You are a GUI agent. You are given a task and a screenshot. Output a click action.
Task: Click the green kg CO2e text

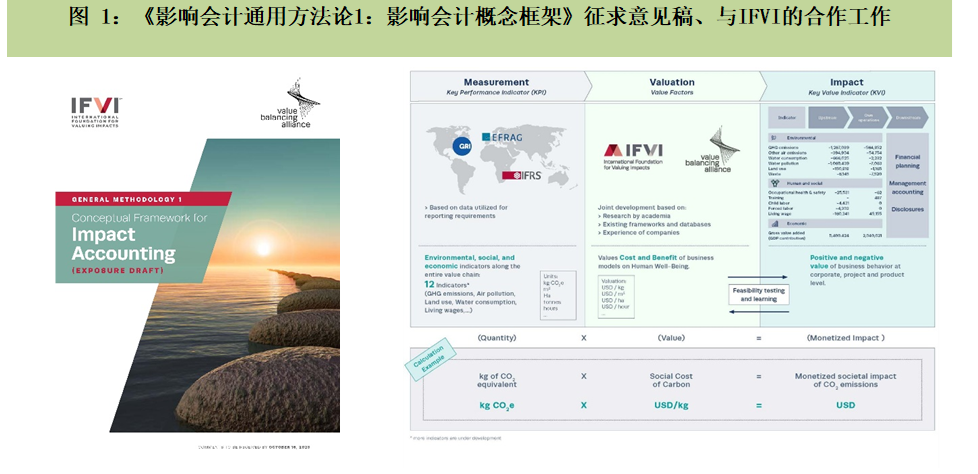pos(496,405)
